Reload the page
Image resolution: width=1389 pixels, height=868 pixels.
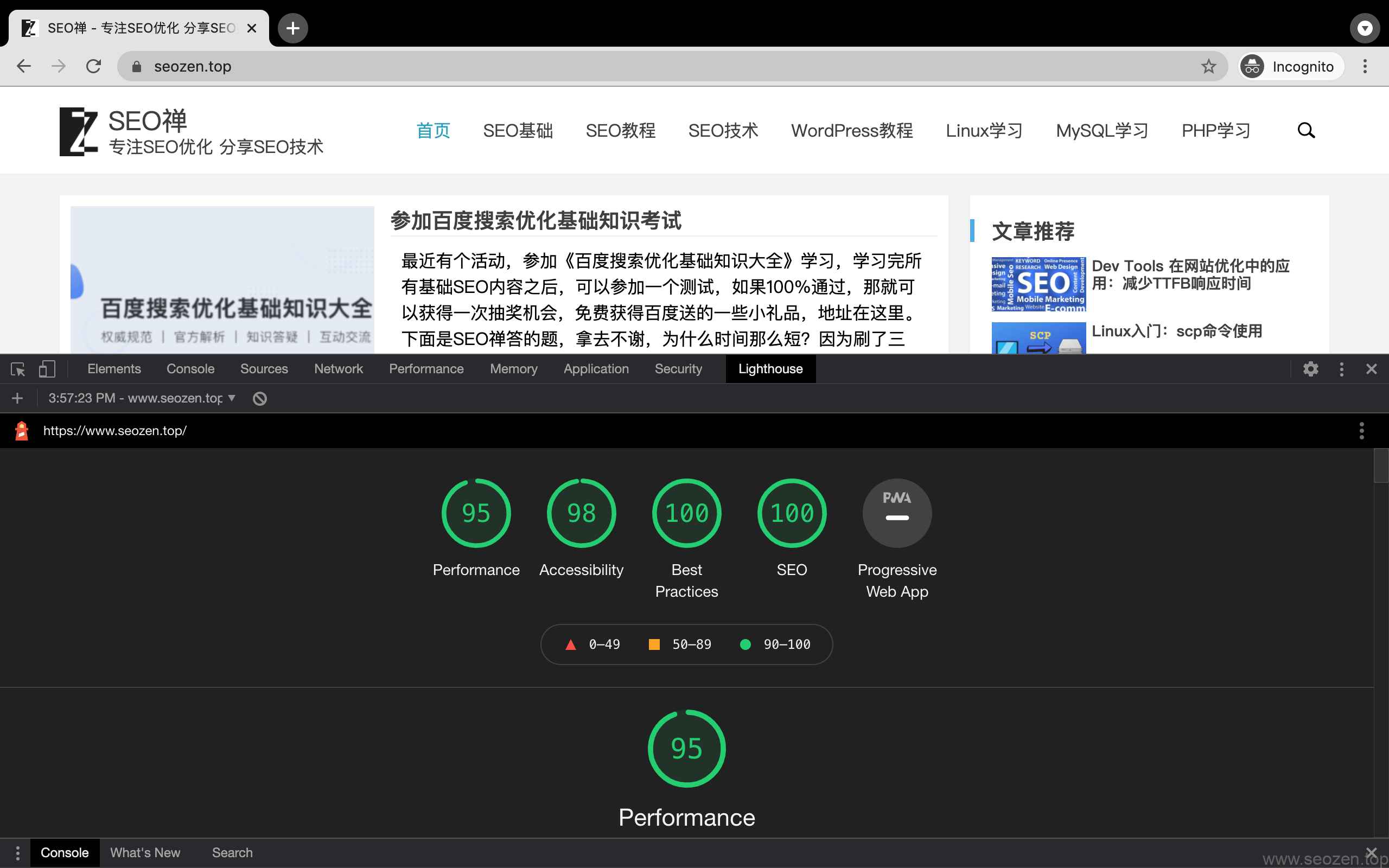[93, 66]
